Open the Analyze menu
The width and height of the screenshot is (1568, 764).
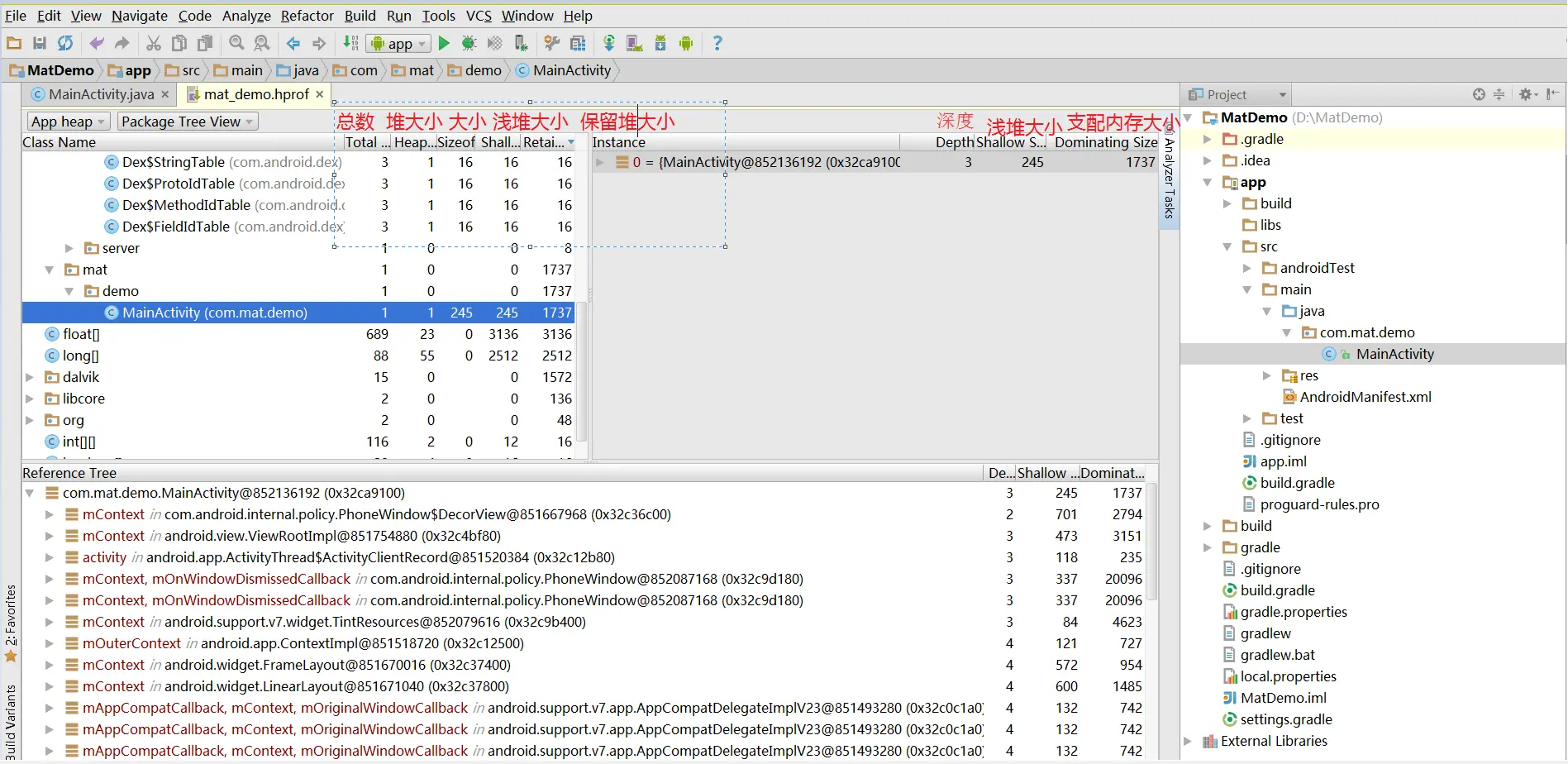246,16
